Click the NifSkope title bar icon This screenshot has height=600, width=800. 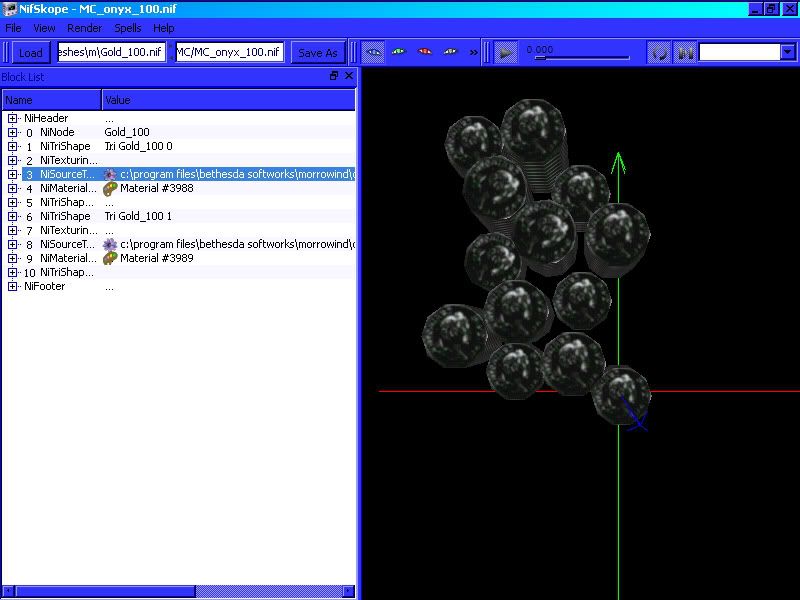click(10, 9)
